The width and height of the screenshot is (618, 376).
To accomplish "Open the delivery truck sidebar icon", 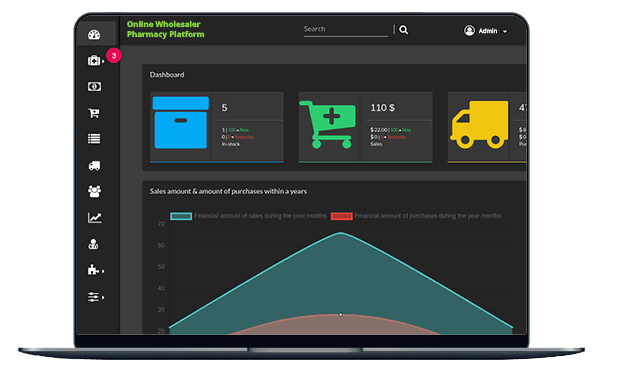I will pos(94,166).
